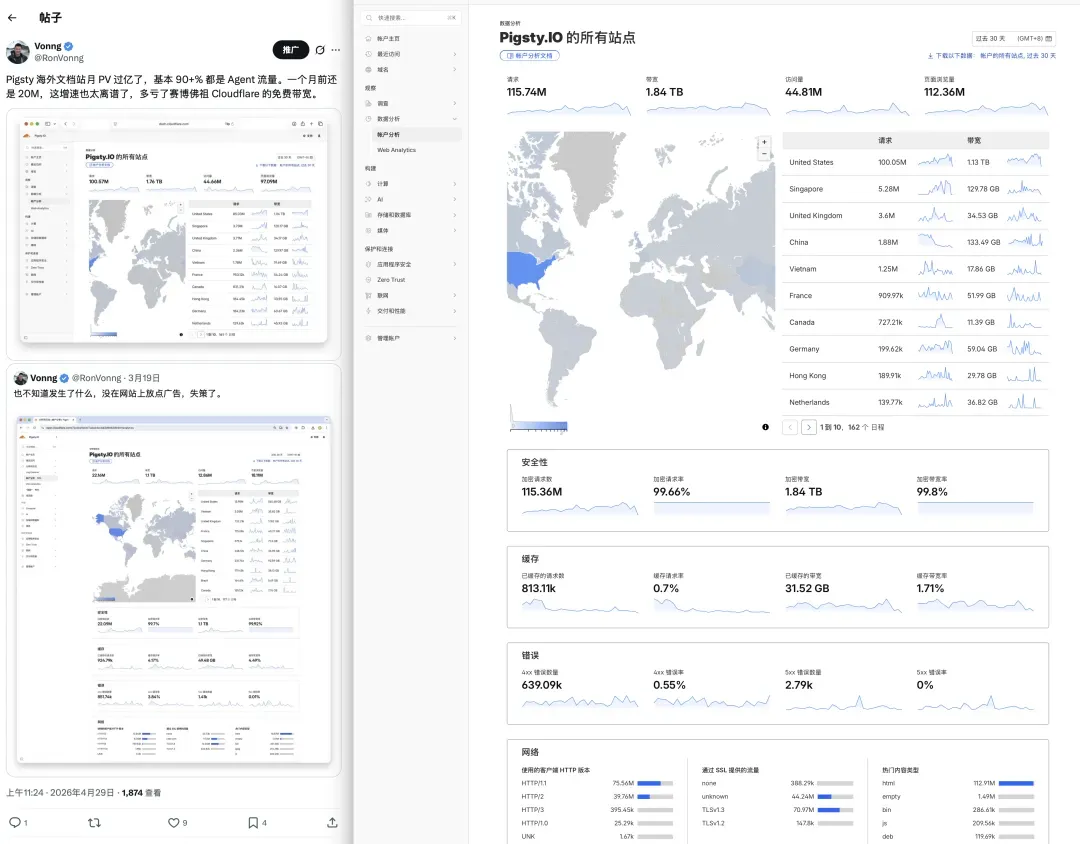Click the 639.09k 4xx errors value
The image size is (1080, 844).
[541, 685]
